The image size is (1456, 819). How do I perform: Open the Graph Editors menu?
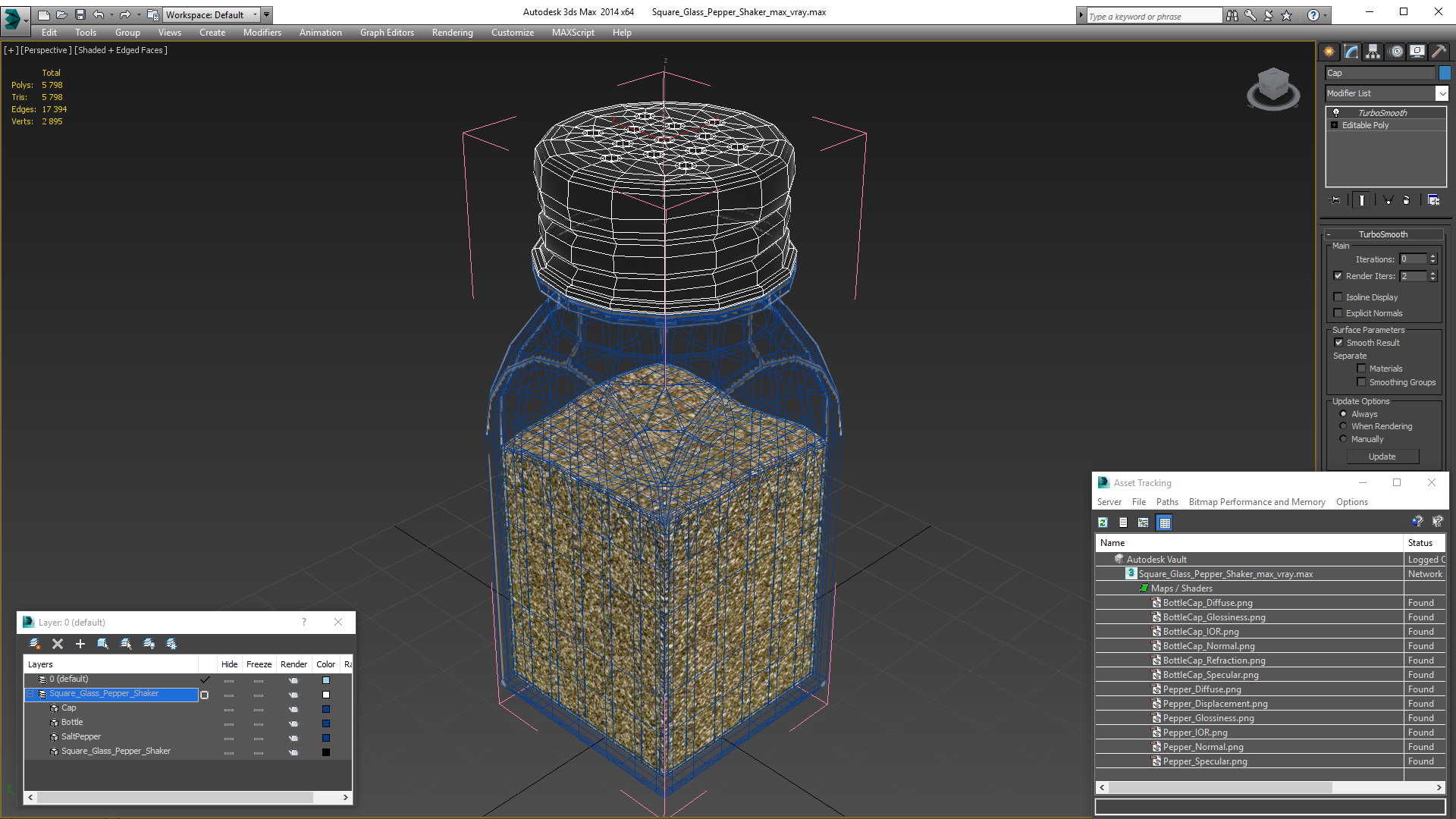tap(387, 33)
